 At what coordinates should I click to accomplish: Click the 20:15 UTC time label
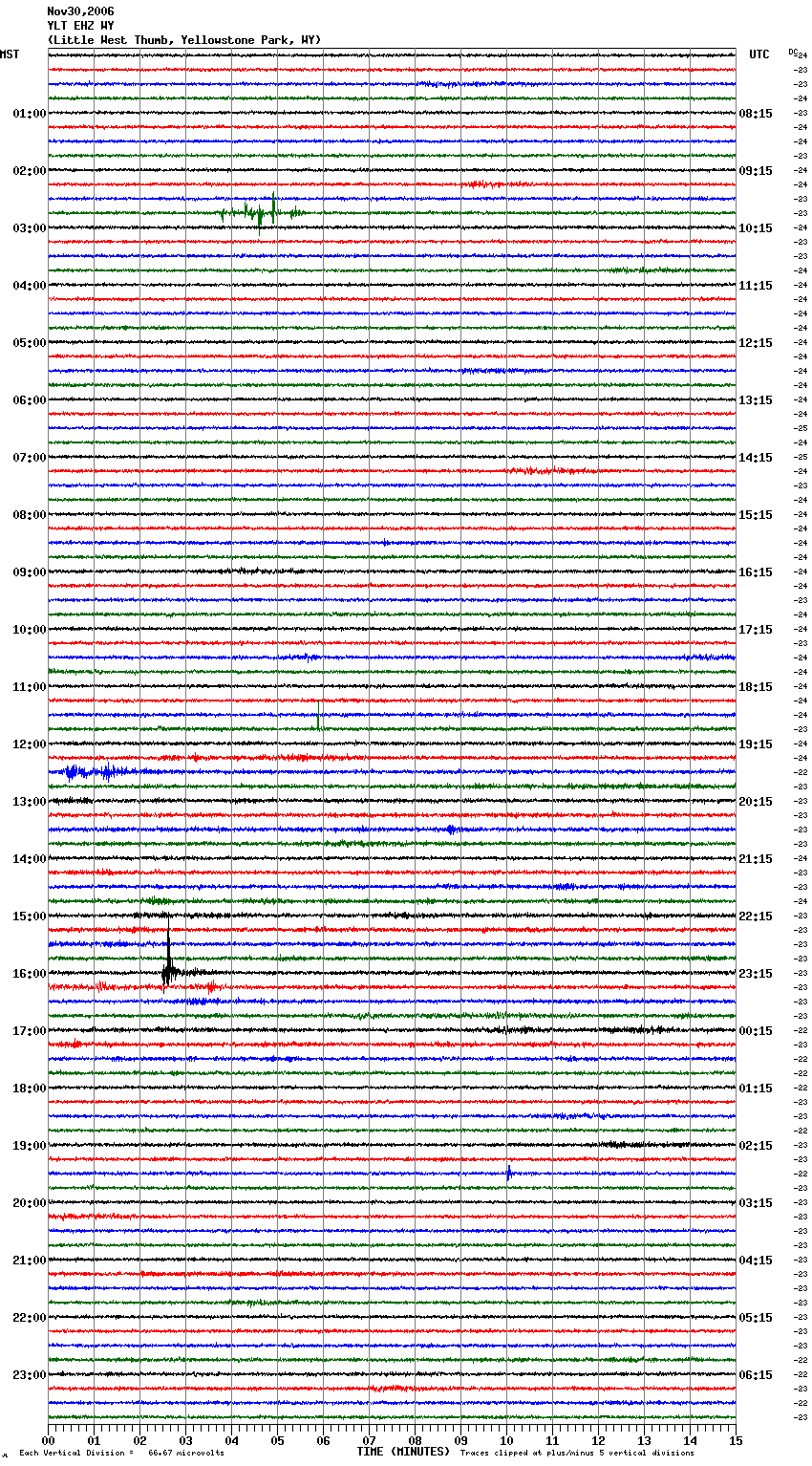point(756,802)
